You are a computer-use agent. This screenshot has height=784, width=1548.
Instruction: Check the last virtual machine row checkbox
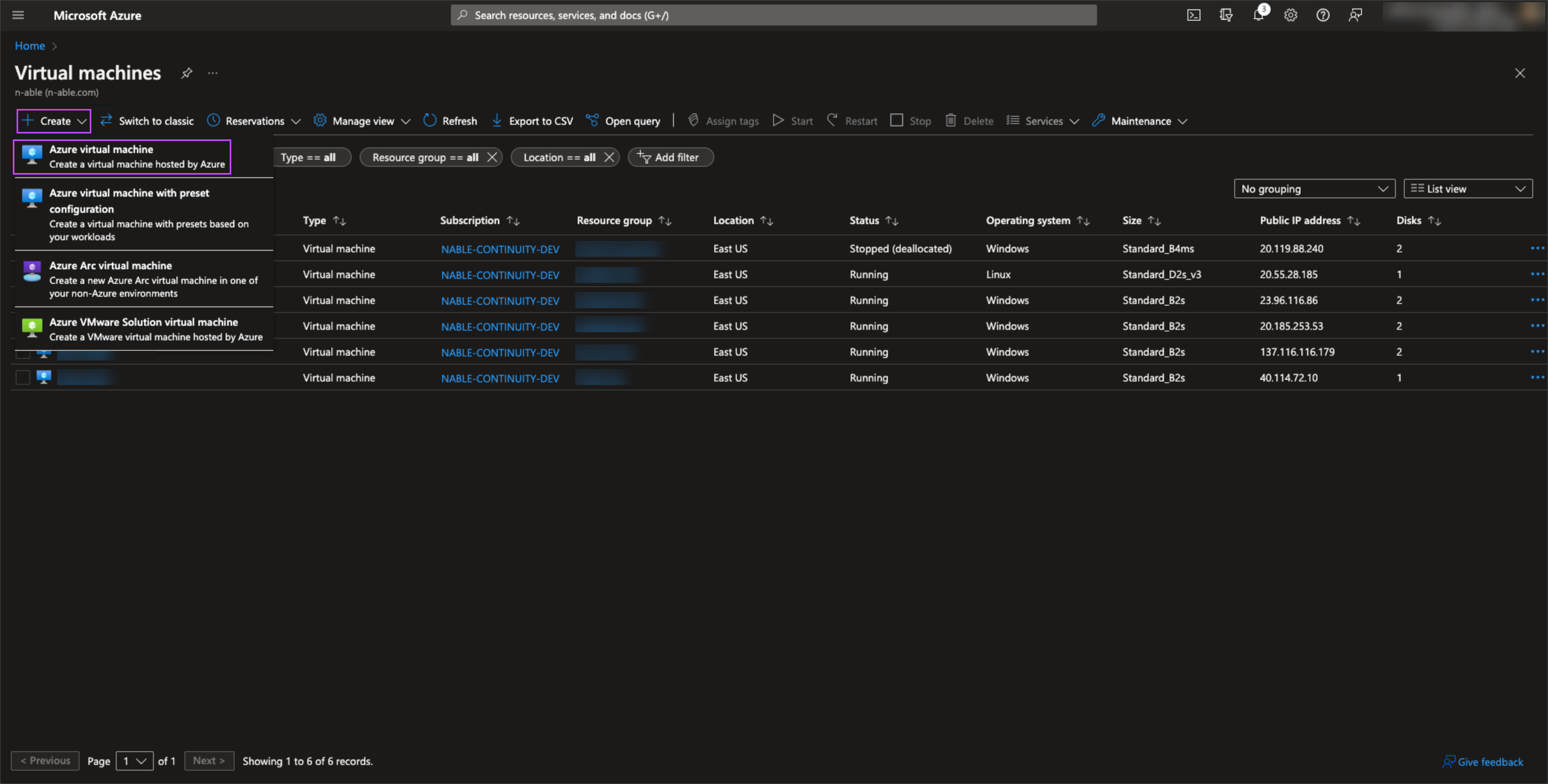pos(23,377)
